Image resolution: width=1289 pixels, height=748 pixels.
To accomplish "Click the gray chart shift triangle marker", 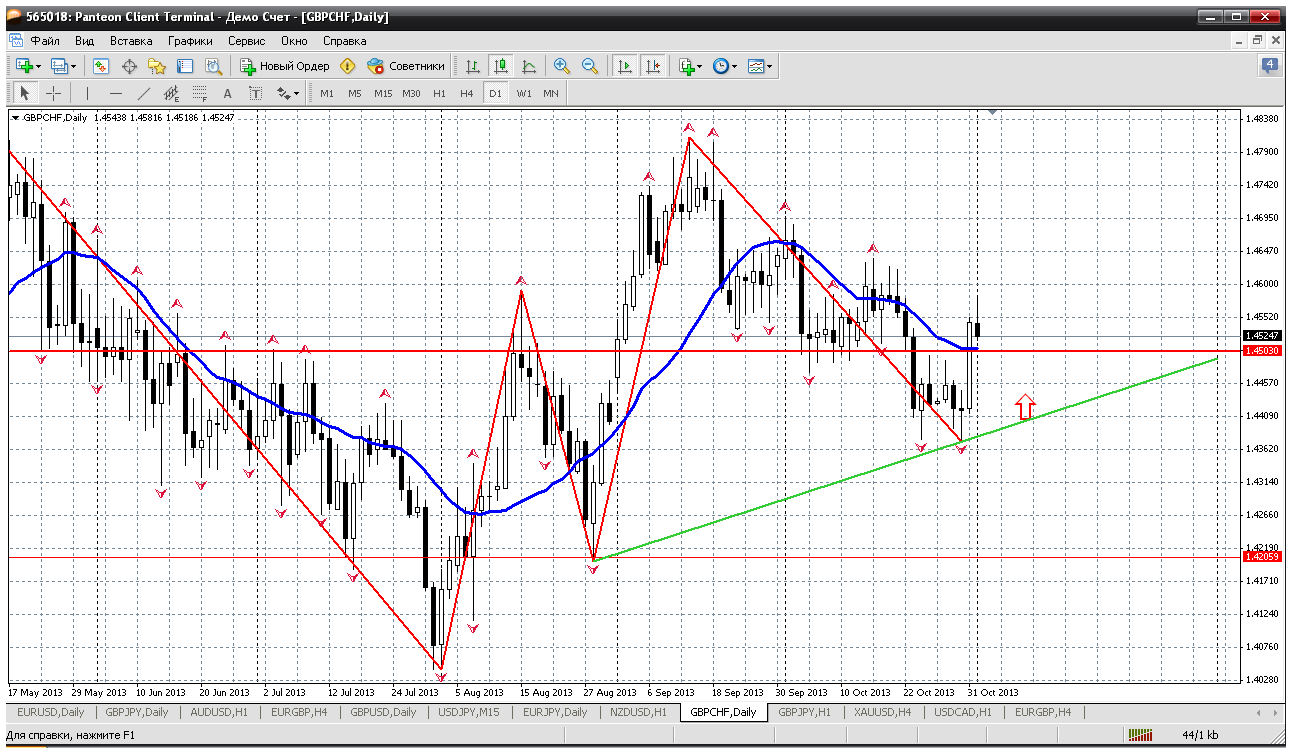I will tap(991, 112).
